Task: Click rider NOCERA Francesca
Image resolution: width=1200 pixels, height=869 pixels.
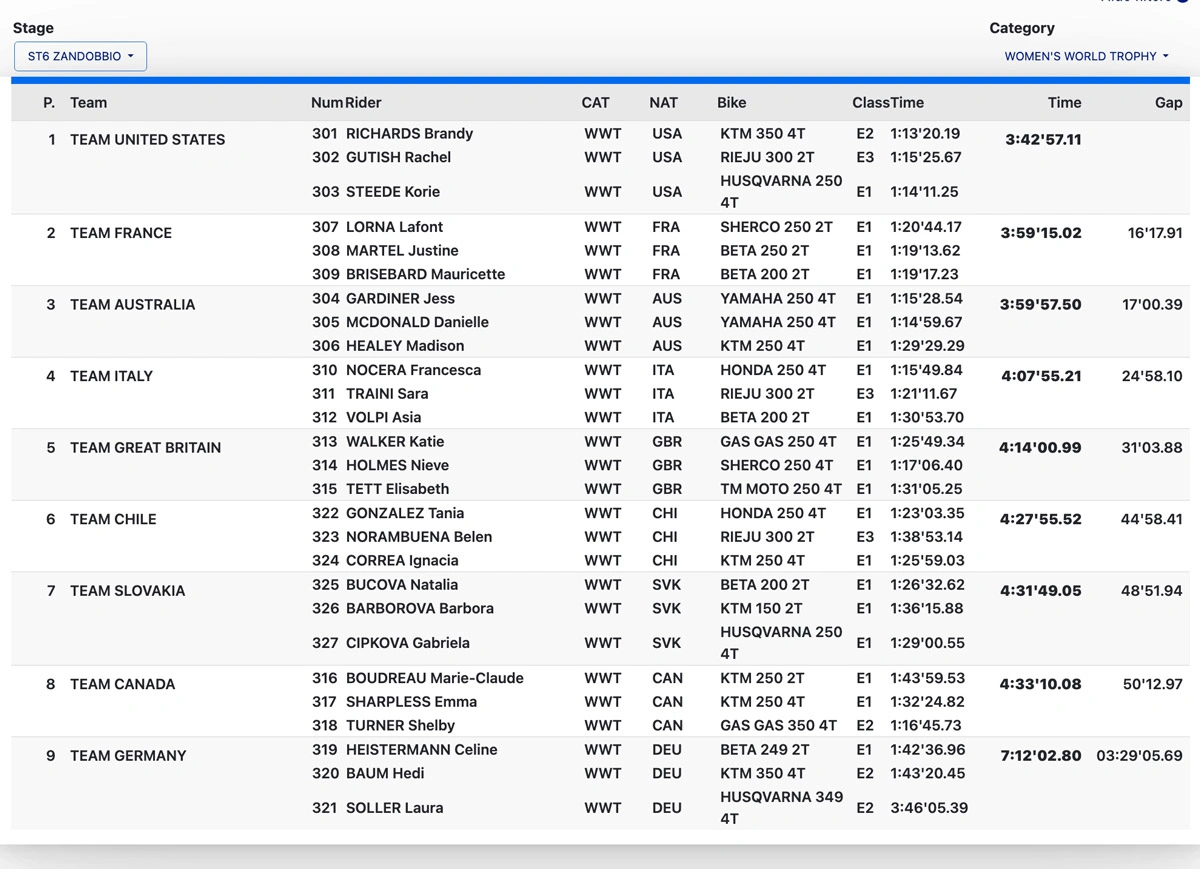Action: click(413, 370)
